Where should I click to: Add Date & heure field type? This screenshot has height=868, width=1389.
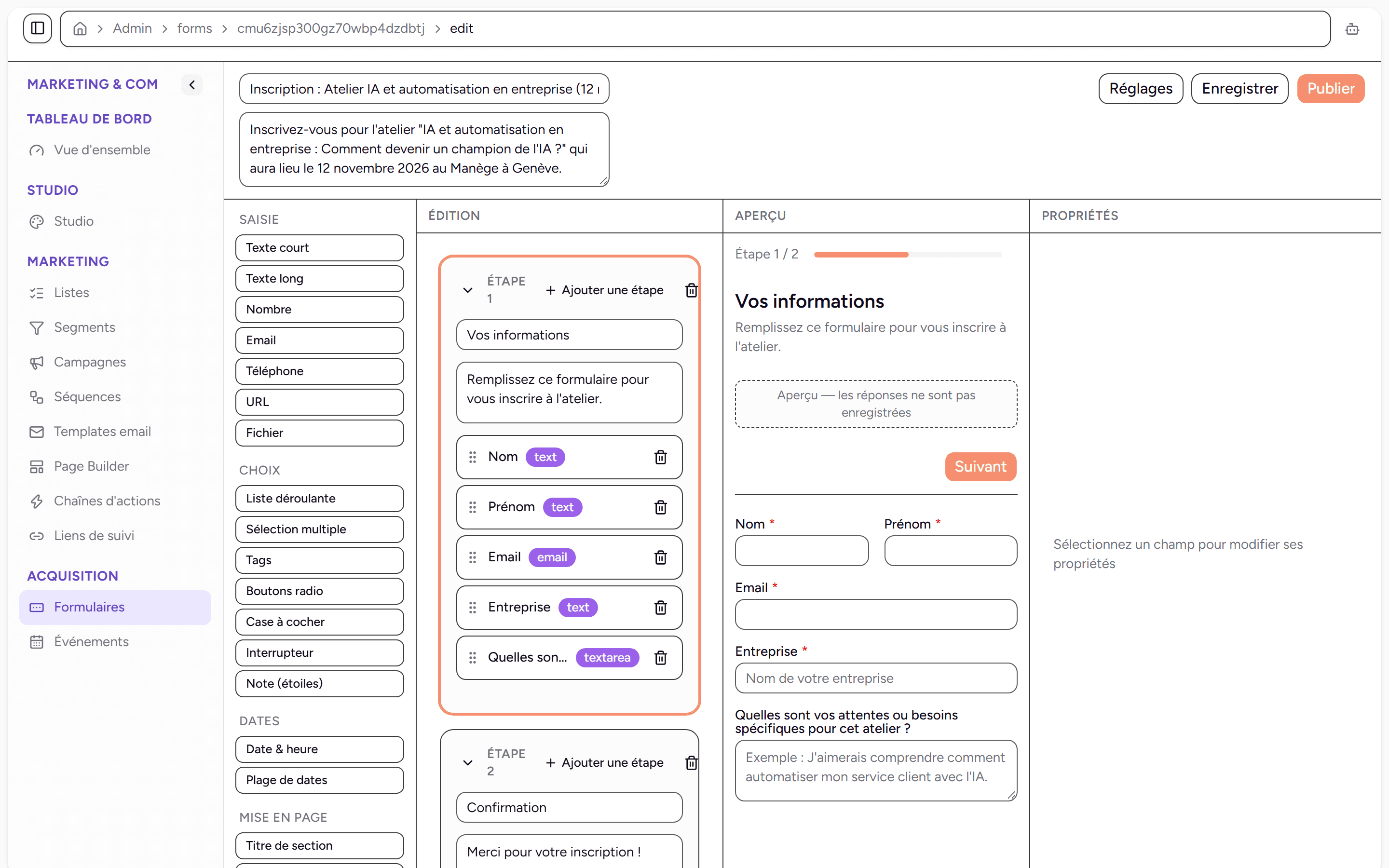[x=320, y=750]
